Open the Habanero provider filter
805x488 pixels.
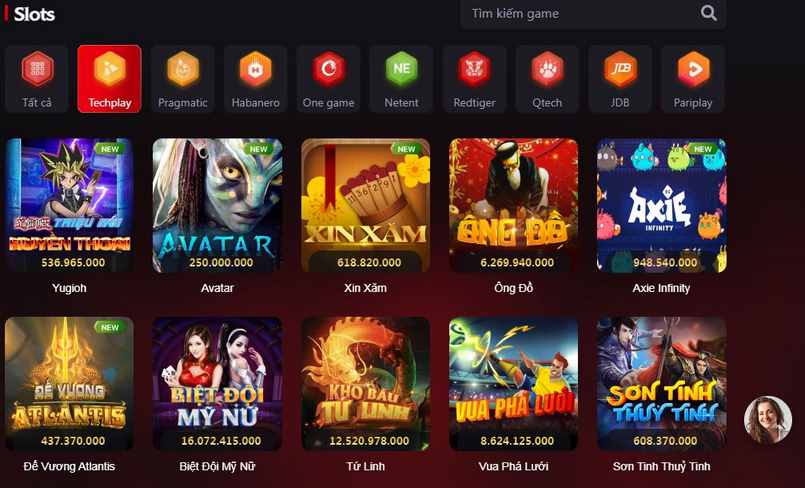click(x=256, y=79)
